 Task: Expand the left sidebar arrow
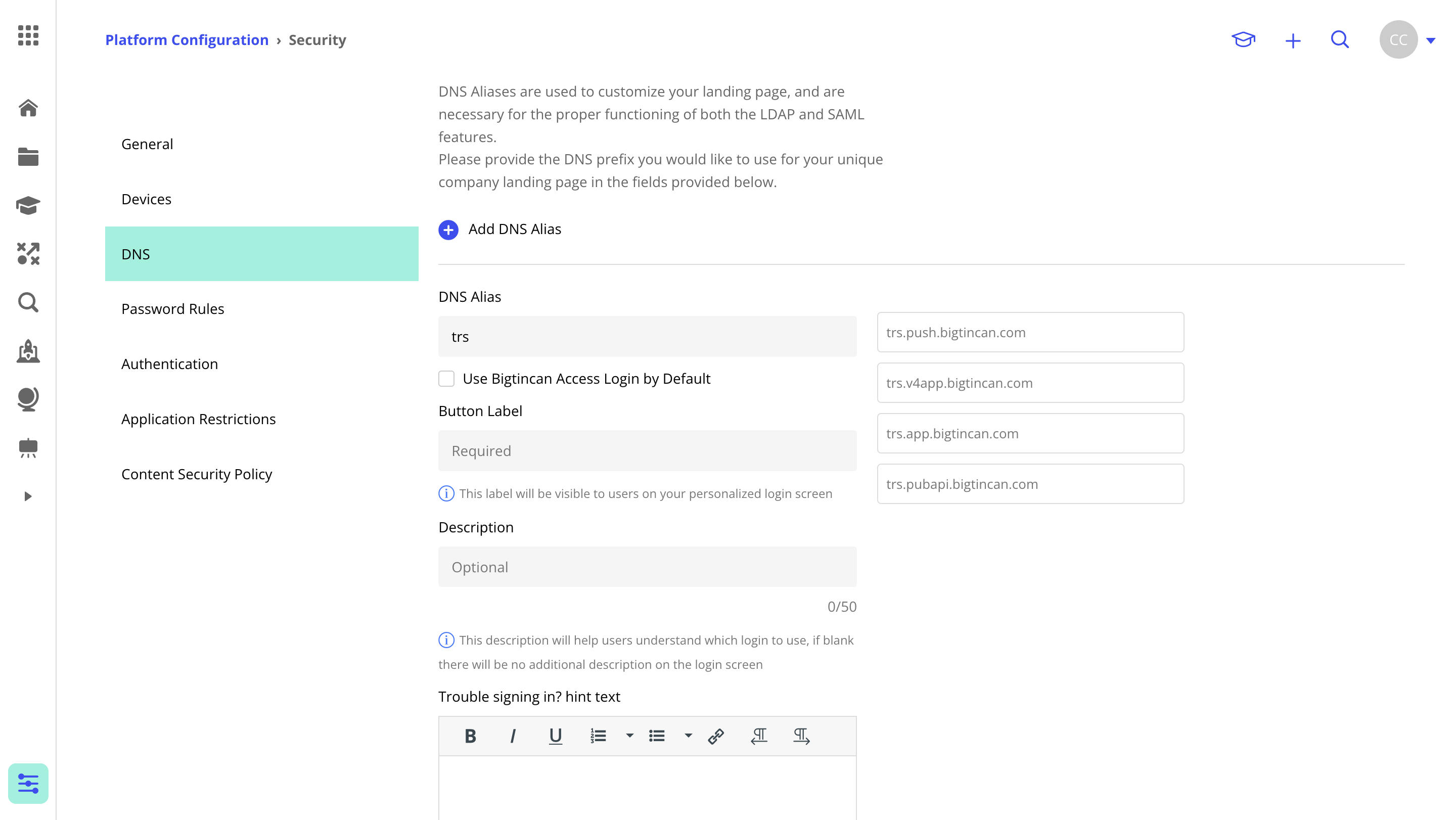(x=28, y=496)
